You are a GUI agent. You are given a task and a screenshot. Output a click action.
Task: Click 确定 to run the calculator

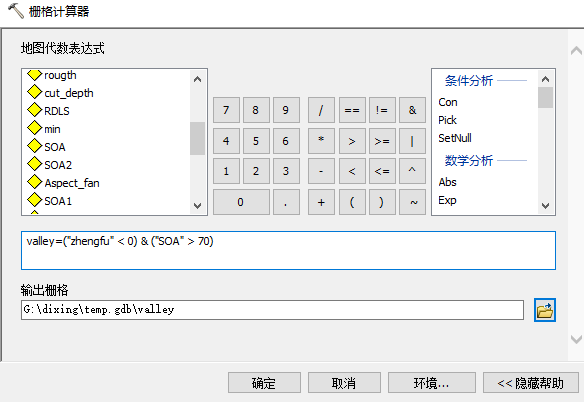(264, 383)
